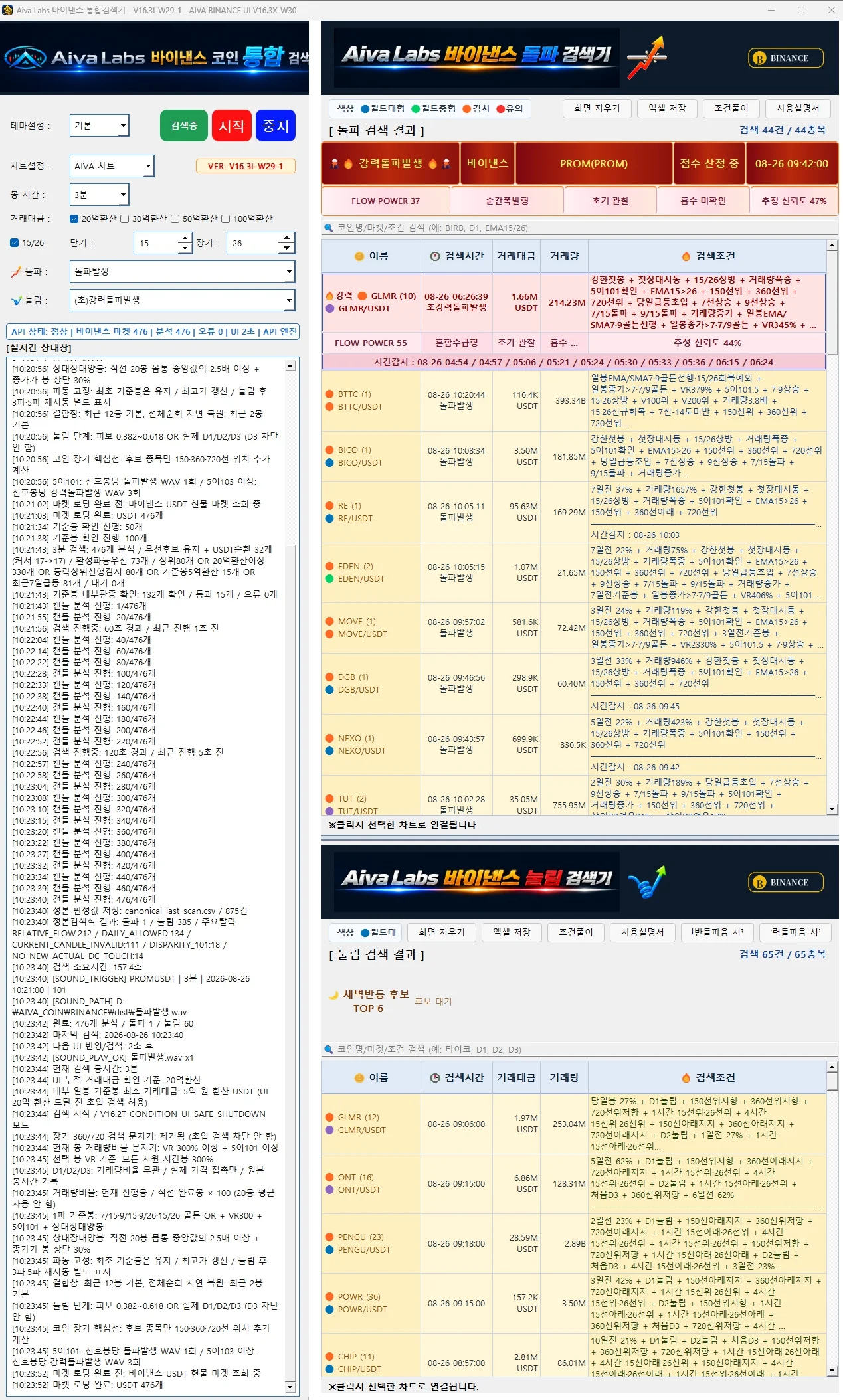The height and width of the screenshot is (1400, 843).
Task: Toggle the 20억환산 checkbox
Action: (x=74, y=219)
